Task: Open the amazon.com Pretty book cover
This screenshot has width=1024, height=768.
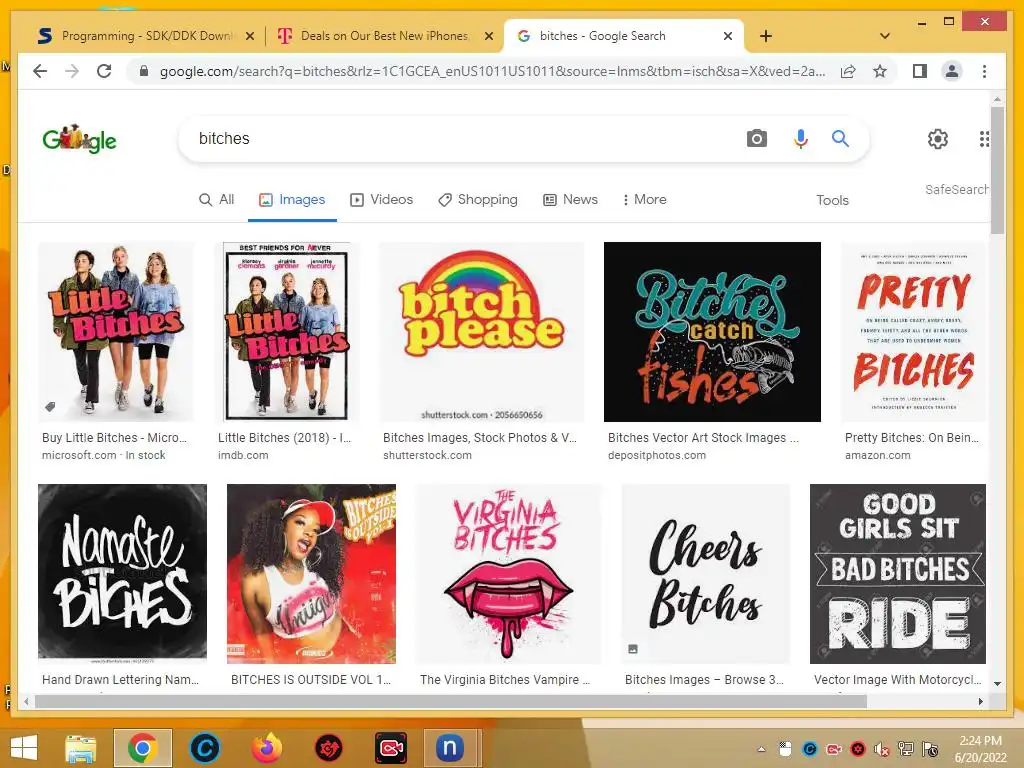Action: (x=913, y=332)
